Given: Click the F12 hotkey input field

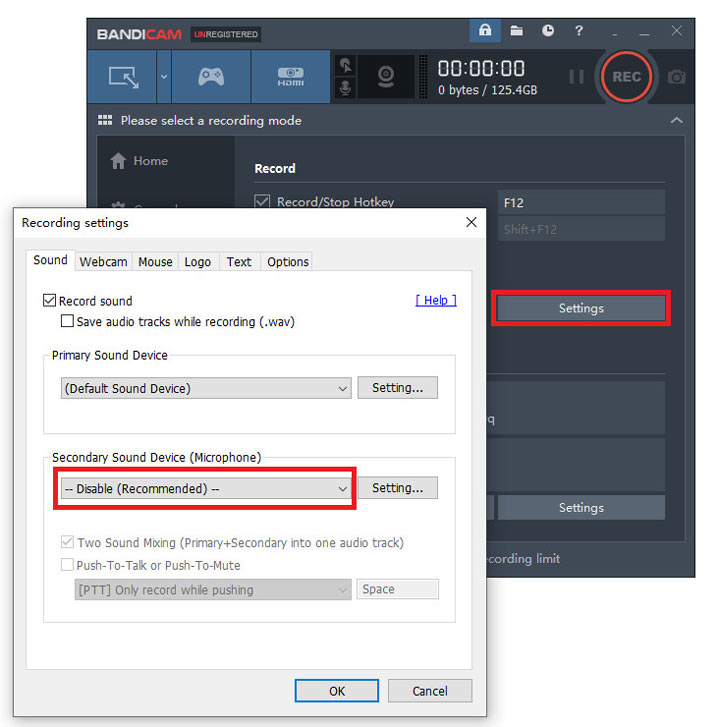Looking at the screenshot, I should [x=581, y=202].
